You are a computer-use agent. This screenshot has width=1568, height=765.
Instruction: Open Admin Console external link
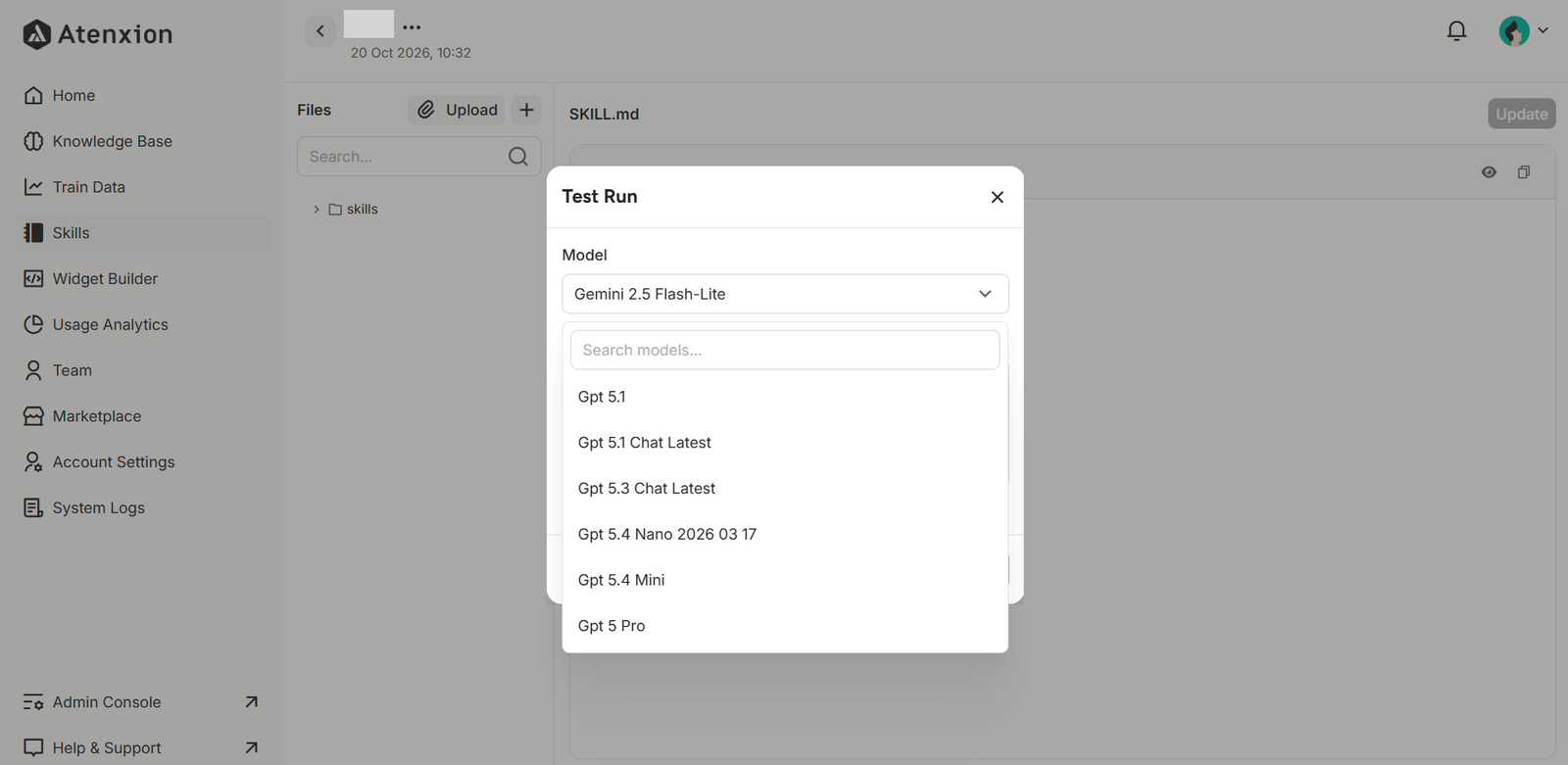143,702
